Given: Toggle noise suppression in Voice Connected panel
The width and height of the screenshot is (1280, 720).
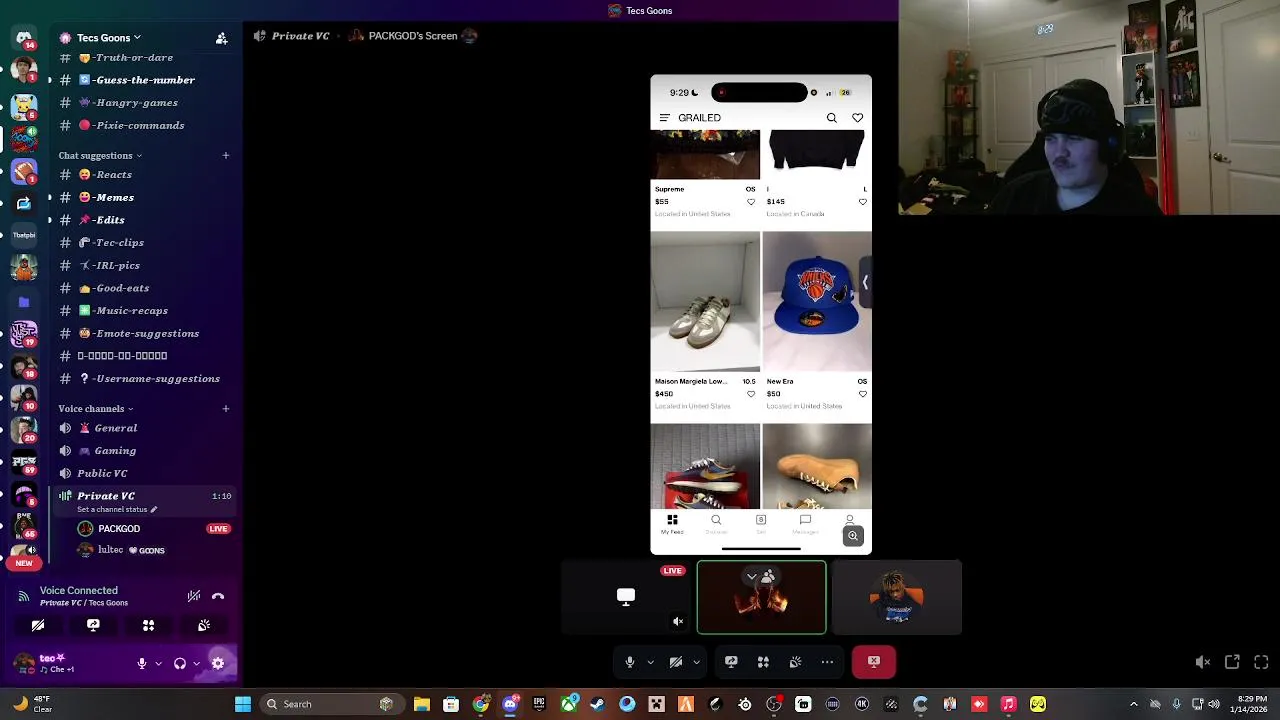Looking at the screenshot, I should pos(194,596).
